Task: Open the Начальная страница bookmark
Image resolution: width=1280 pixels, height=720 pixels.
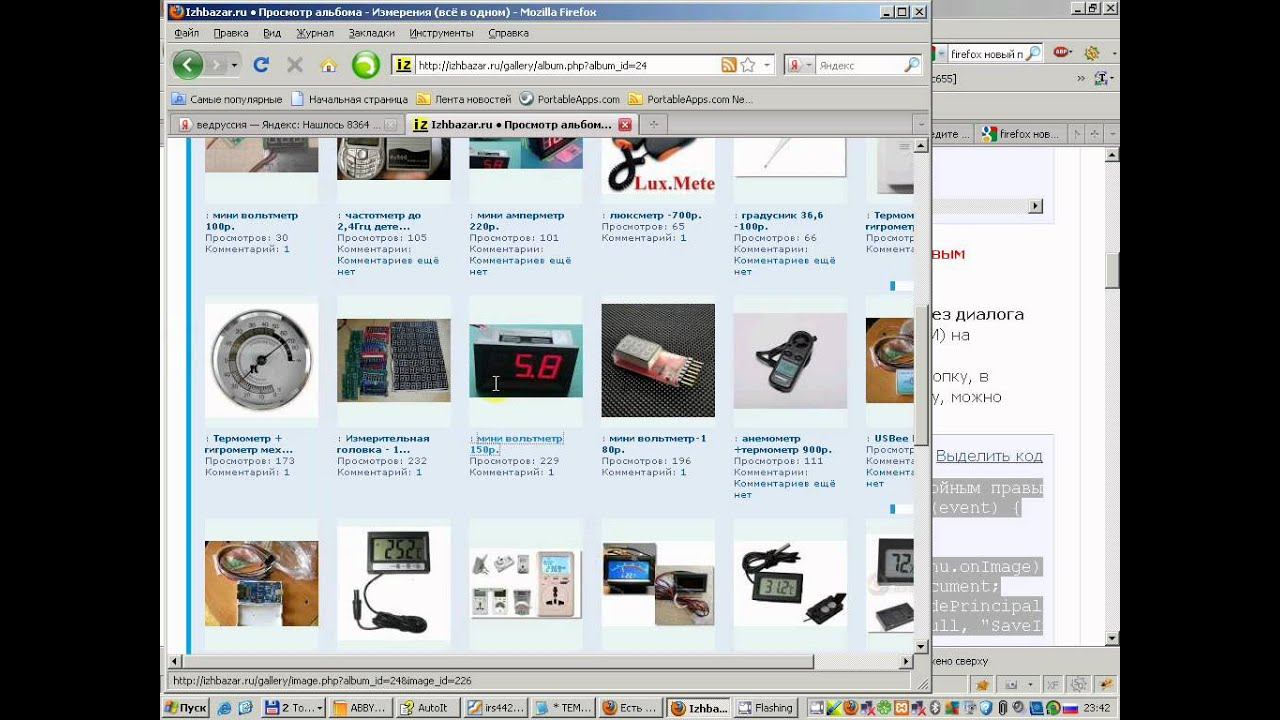Action: 349,99
